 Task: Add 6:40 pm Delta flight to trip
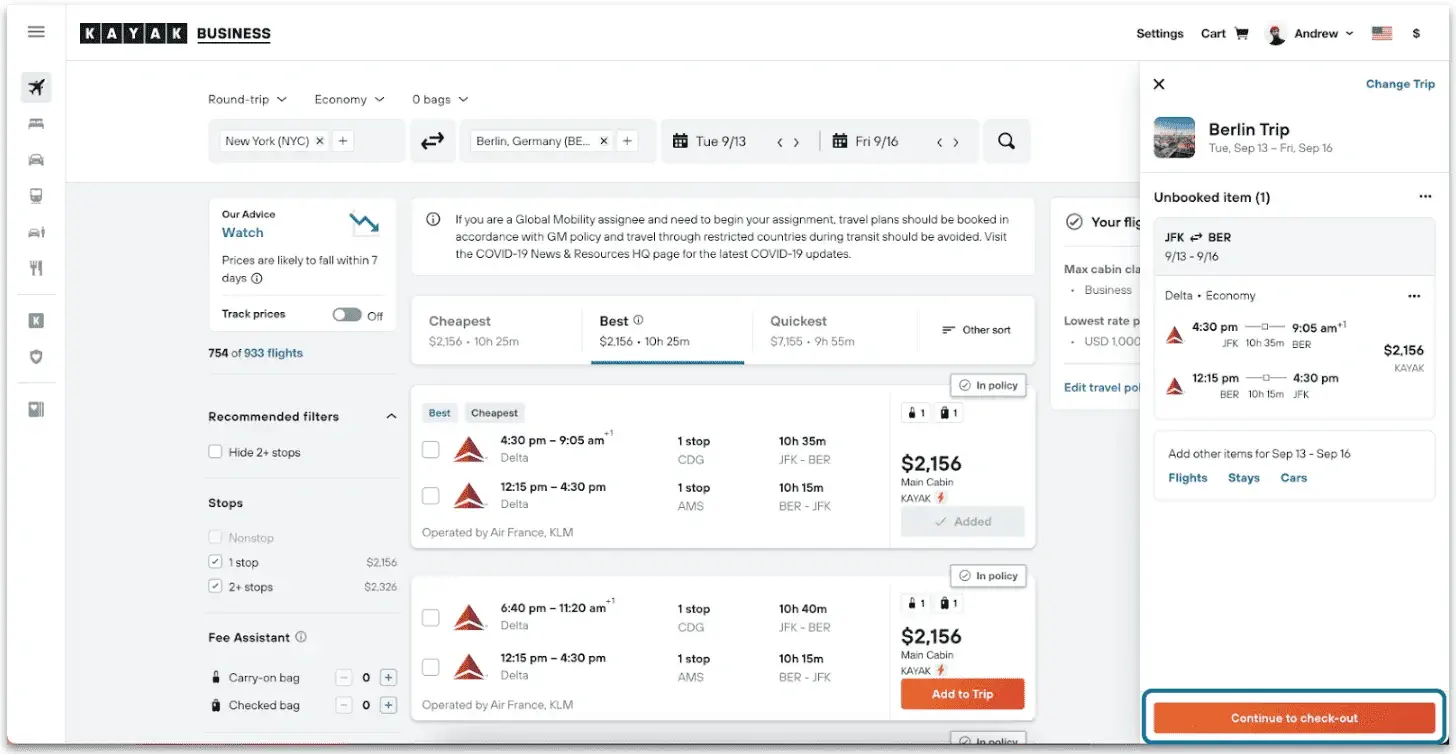pyautogui.click(x=963, y=694)
